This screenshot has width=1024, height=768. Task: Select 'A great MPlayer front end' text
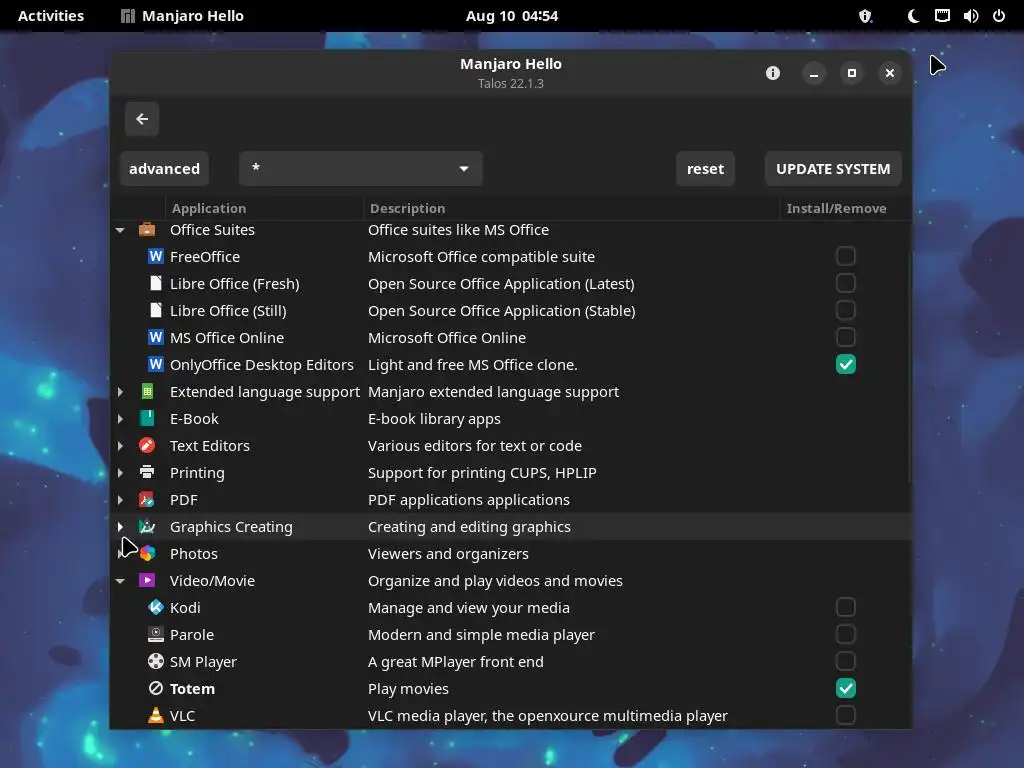pyautogui.click(x=456, y=662)
